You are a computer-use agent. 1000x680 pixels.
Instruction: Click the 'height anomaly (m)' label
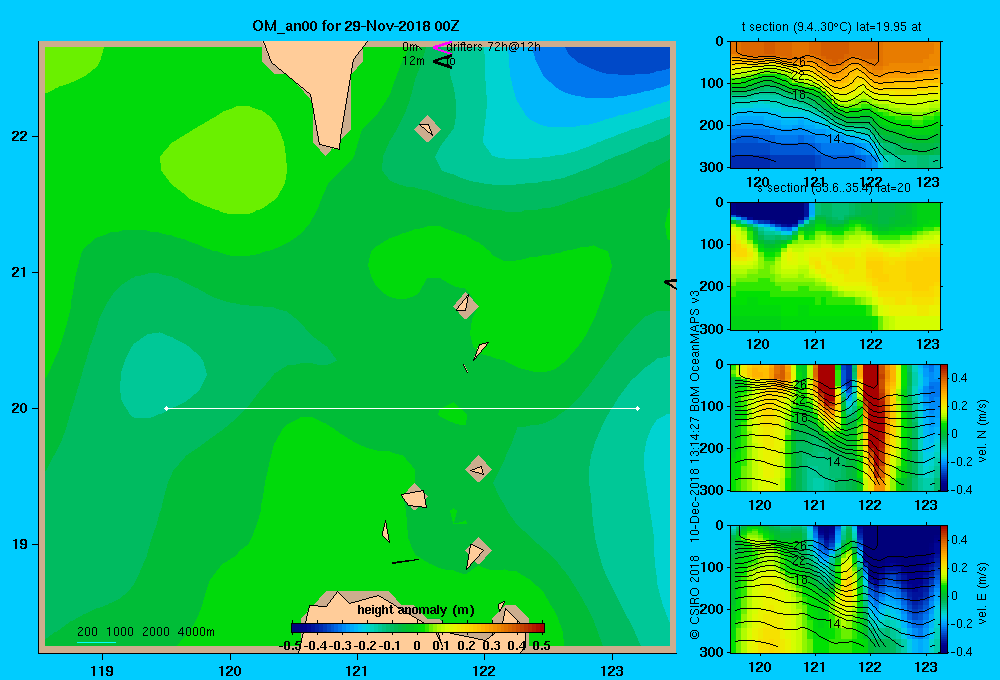point(416,610)
